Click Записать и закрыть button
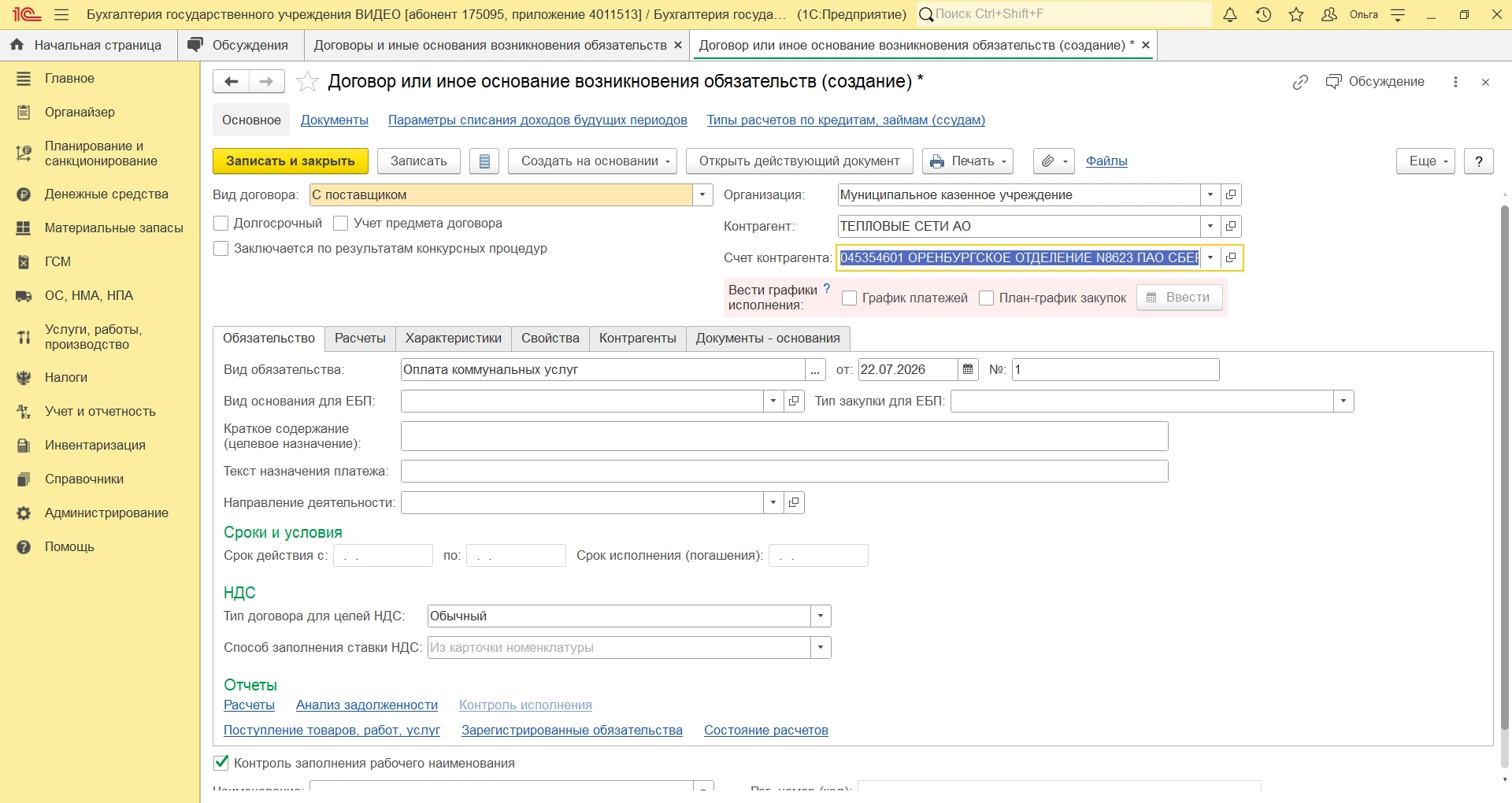Viewport: 1512px width, 803px height. pyautogui.click(x=291, y=161)
